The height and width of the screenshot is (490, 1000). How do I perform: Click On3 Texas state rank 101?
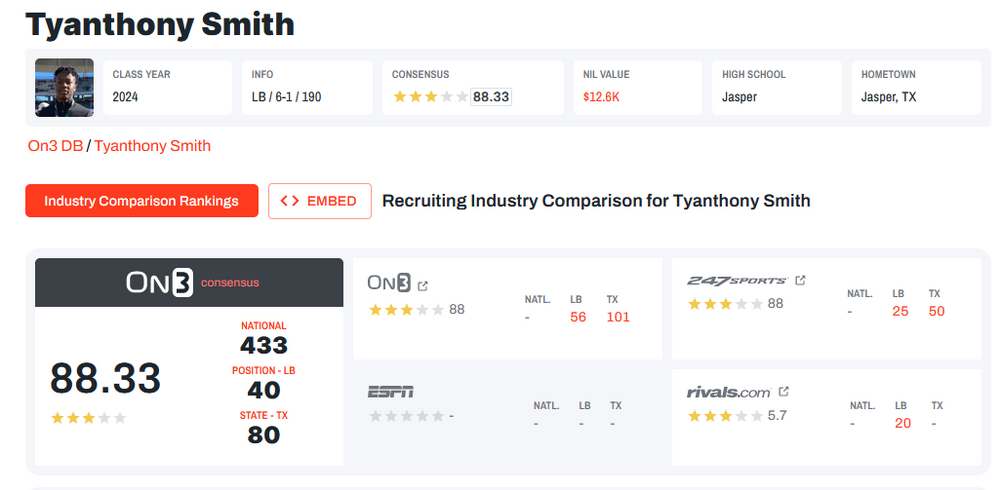tap(618, 317)
